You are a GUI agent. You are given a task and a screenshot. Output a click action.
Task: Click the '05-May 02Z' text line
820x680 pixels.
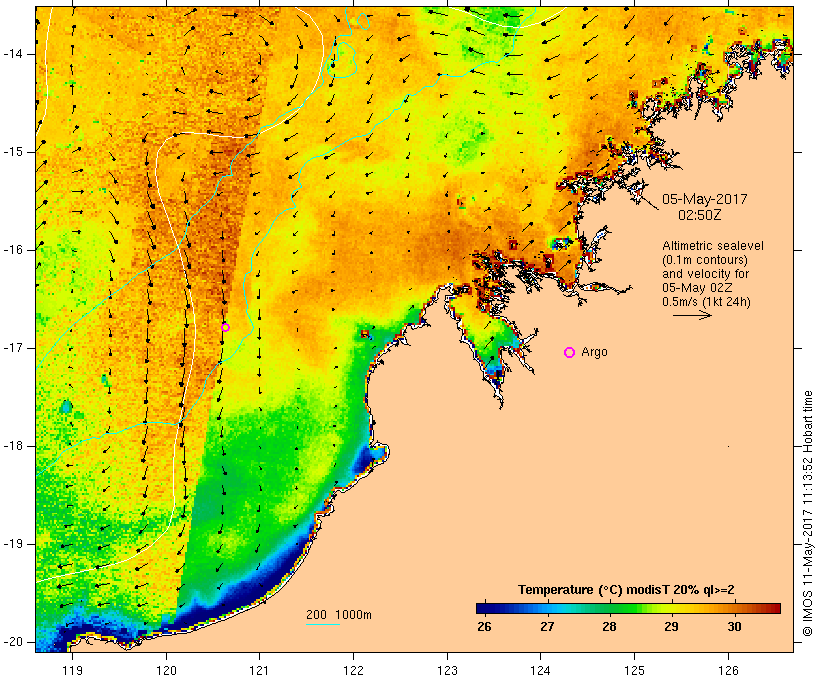[697, 288]
